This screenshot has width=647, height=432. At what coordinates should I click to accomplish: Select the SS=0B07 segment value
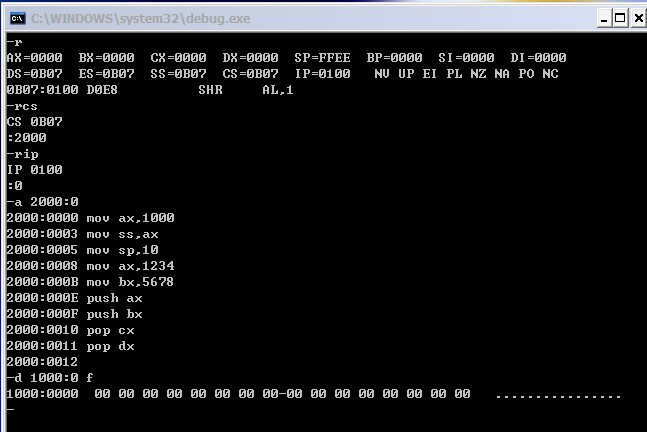pyautogui.click(x=178, y=74)
